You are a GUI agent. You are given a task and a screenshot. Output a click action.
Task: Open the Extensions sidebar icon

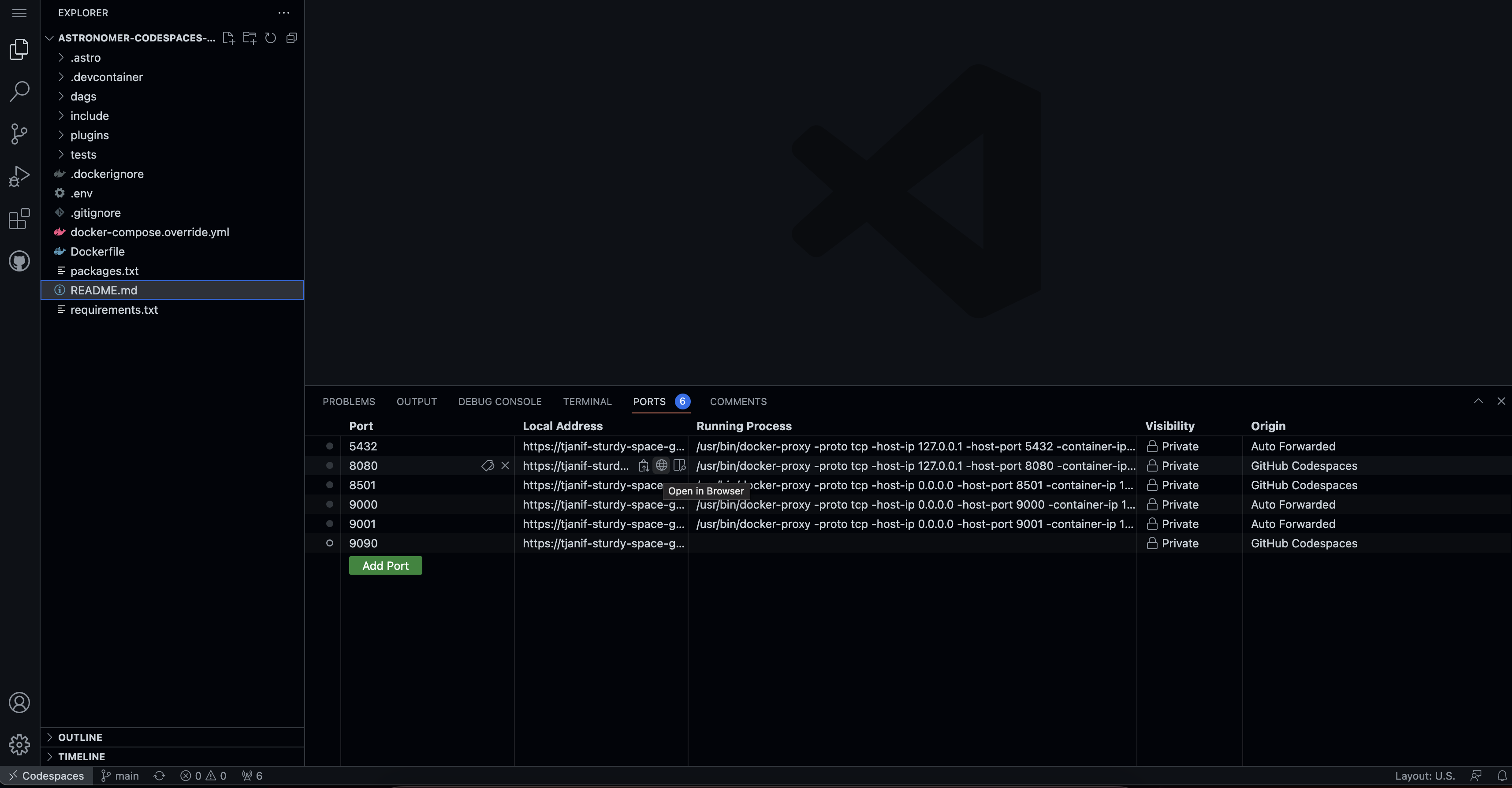[x=19, y=218]
